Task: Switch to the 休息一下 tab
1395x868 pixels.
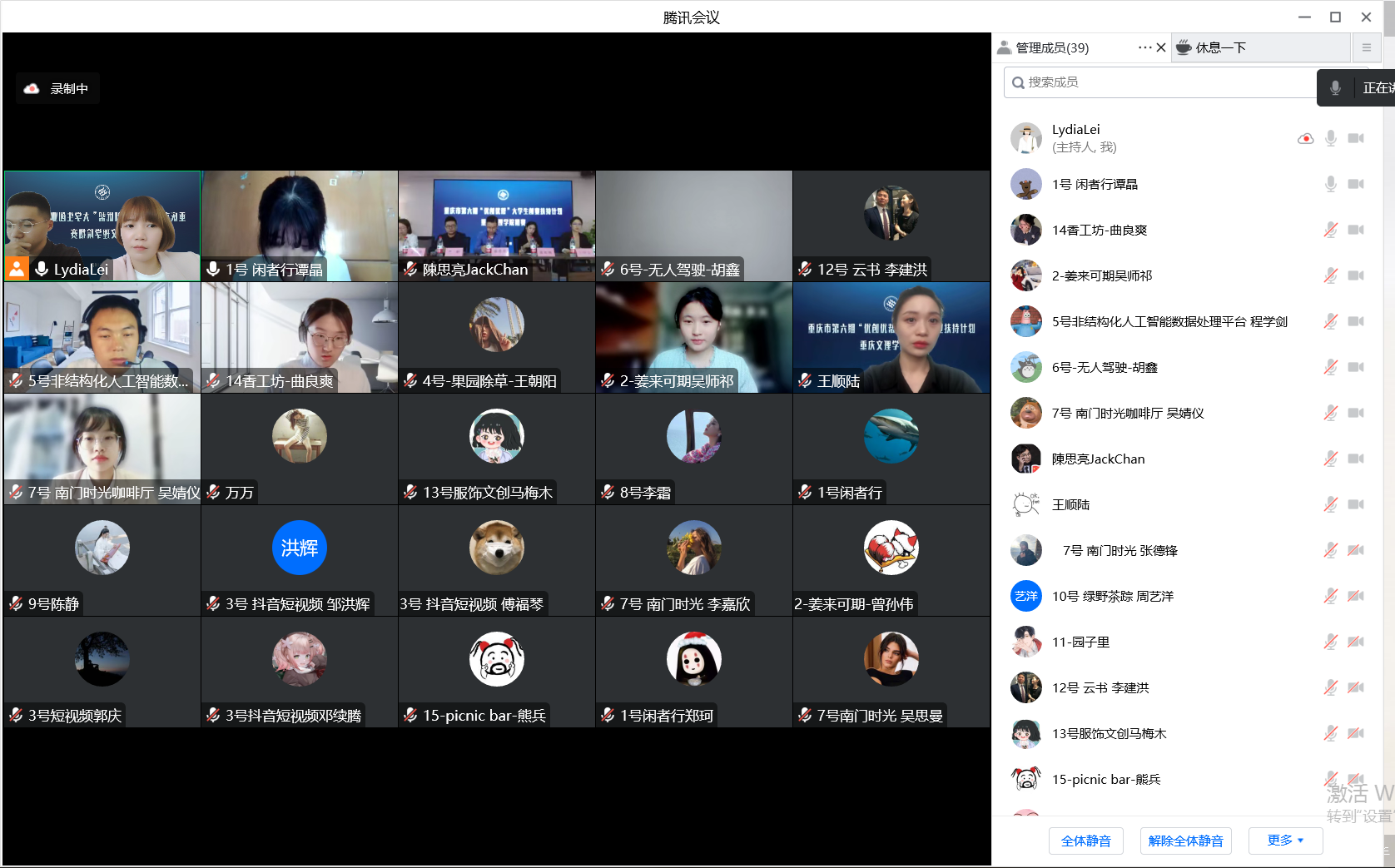Action: pyautogui.click(x=1220, y=47)
